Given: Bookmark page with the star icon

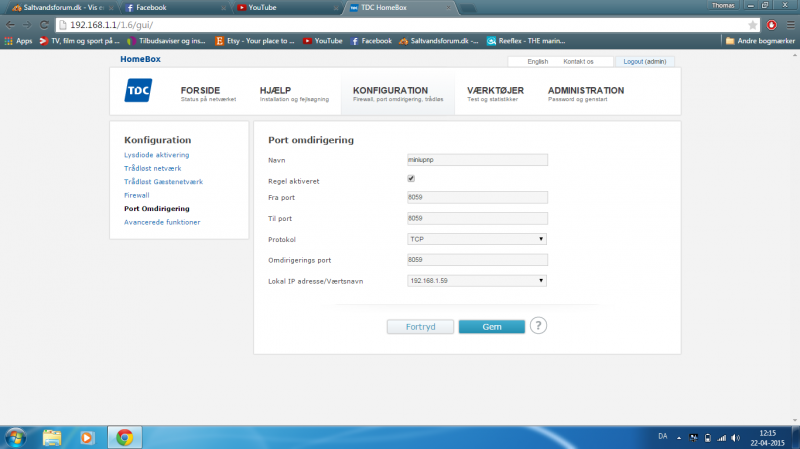Looking at the screenshot, I should (x=752, y=24).
